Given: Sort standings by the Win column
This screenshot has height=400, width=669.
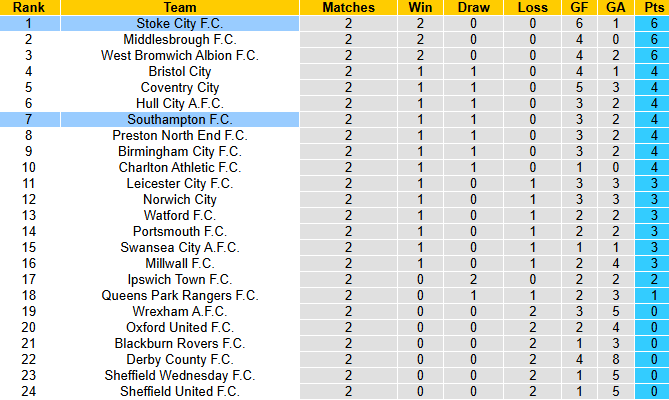Looking at the screenshot, I should pyautogui.click(x=421, y=7).
